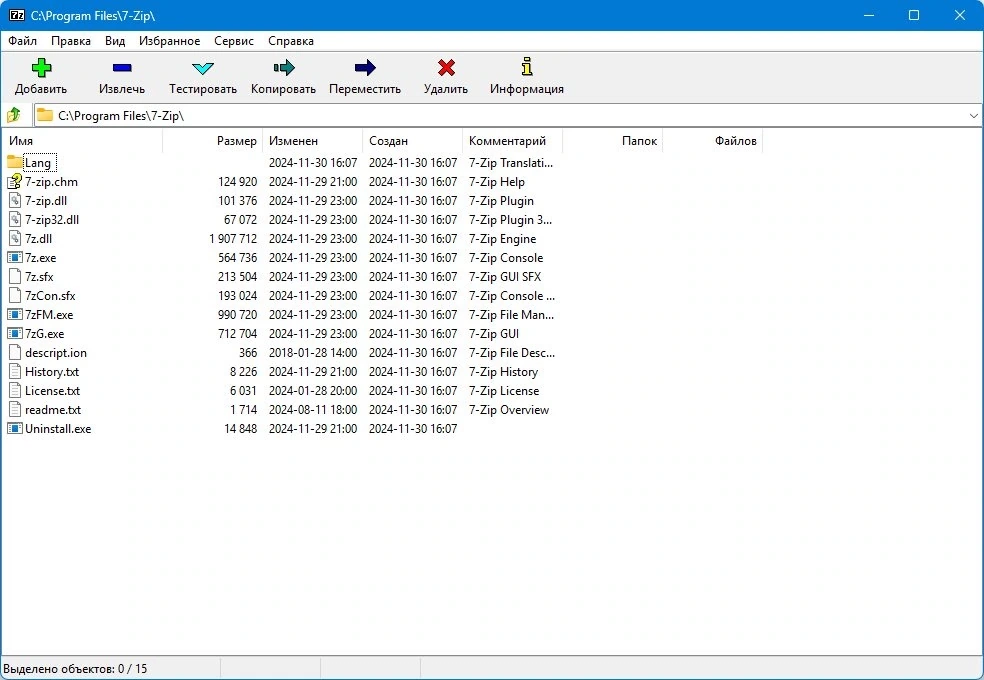Open the Сервис menu
The width and height of the screenshot is (984, 680).
[233, 41]
